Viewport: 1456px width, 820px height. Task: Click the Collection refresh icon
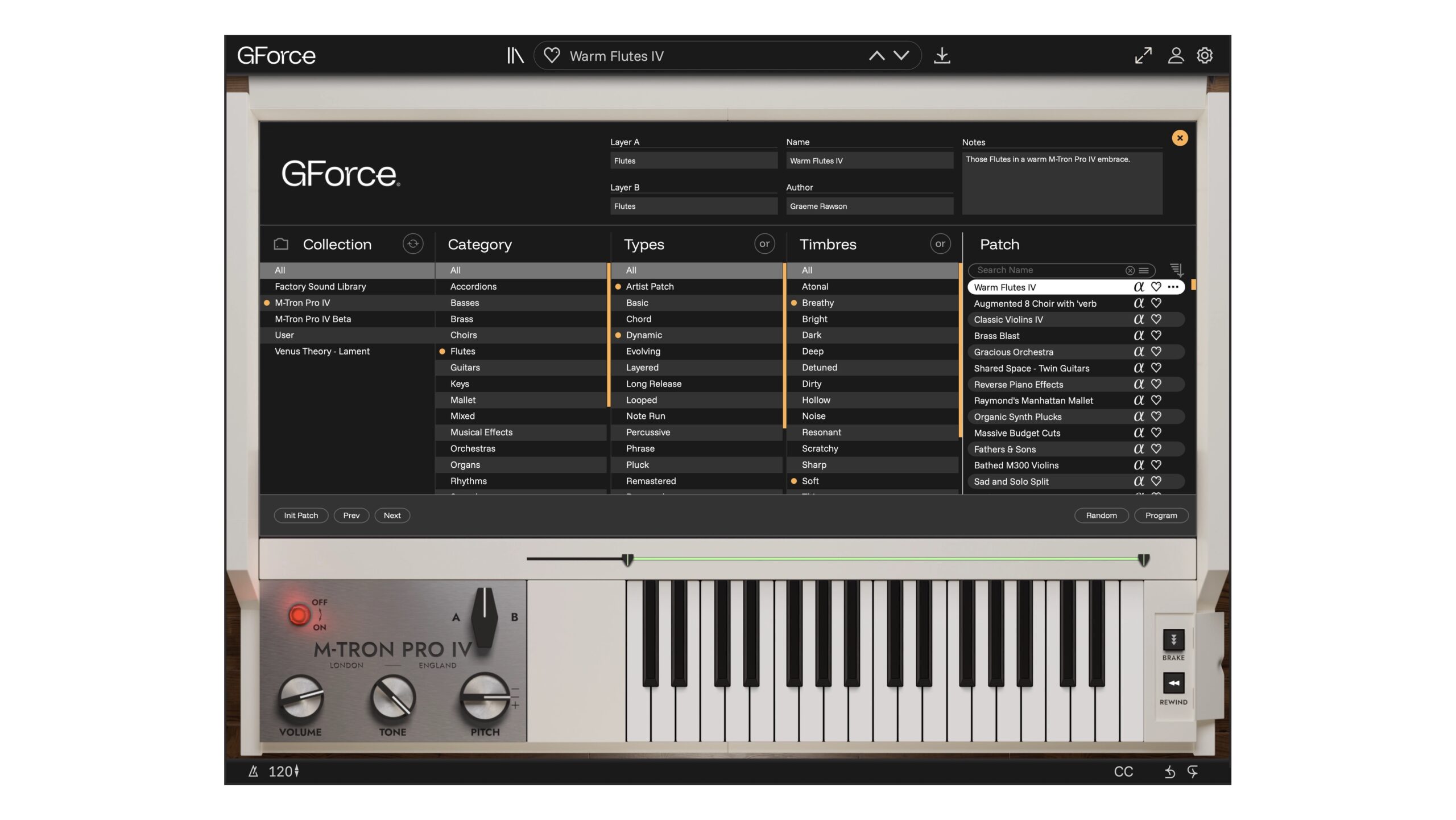pyautogui.click(x=413, y=244)
